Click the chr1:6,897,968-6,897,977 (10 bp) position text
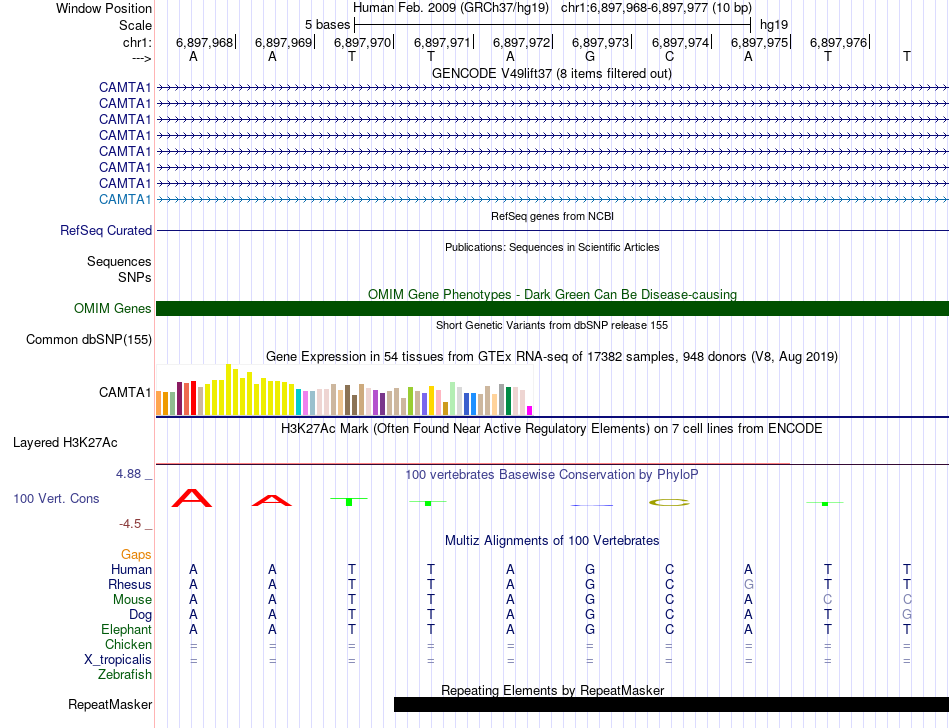The height and width of the screenshot is (728, 950). tap(656, 8)
